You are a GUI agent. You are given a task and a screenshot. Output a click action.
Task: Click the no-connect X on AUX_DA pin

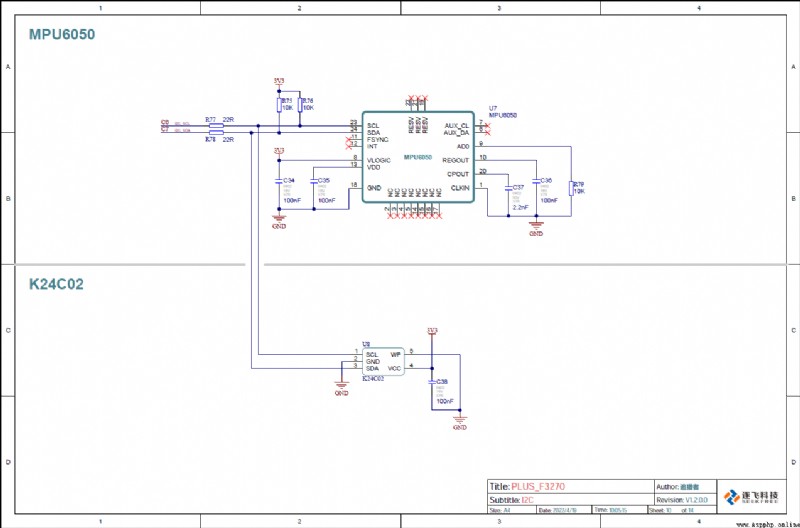coord(487,133)
